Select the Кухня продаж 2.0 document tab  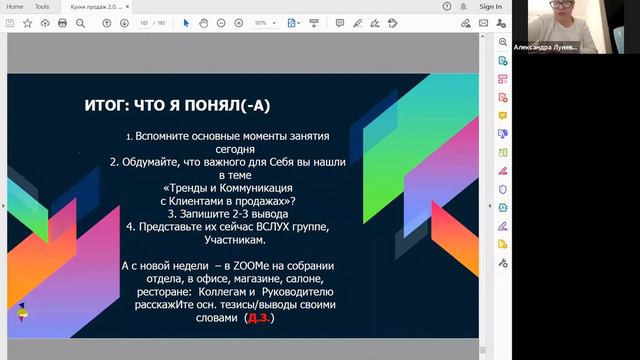96,7
